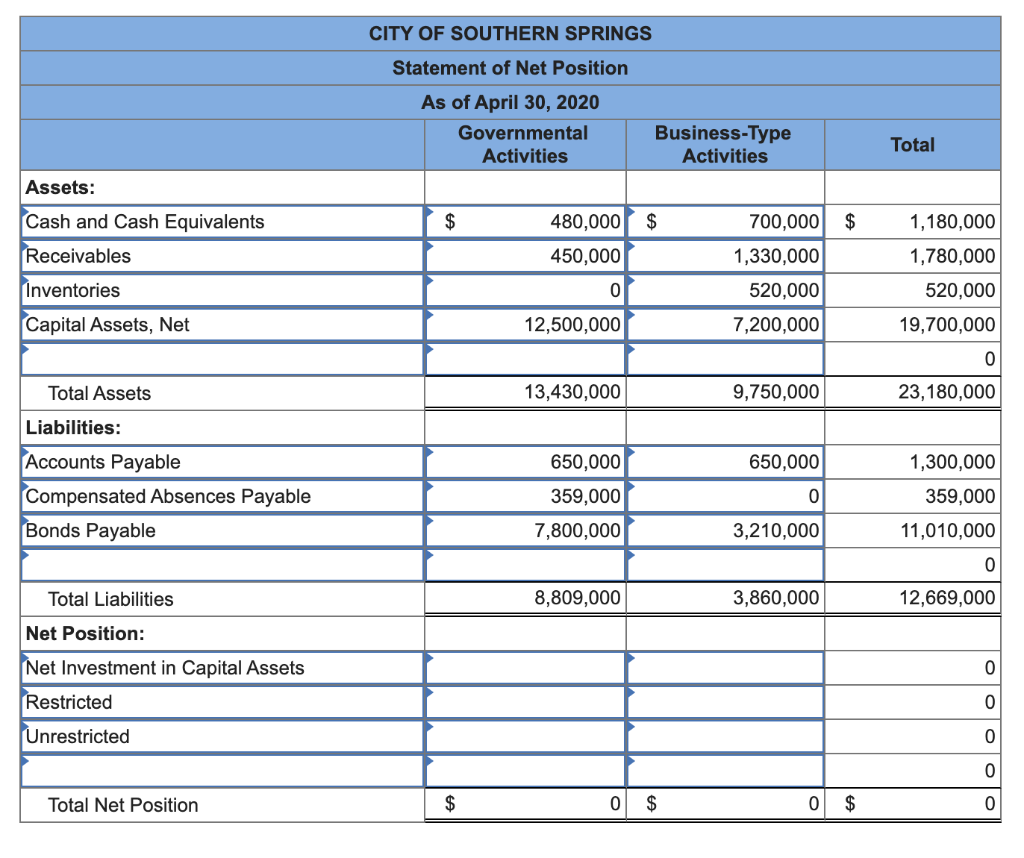This screenshot has width=1024, height=858.
Task: Click the triangle on Net Investment in Capital Assets
Action: [x=26, y=657]
